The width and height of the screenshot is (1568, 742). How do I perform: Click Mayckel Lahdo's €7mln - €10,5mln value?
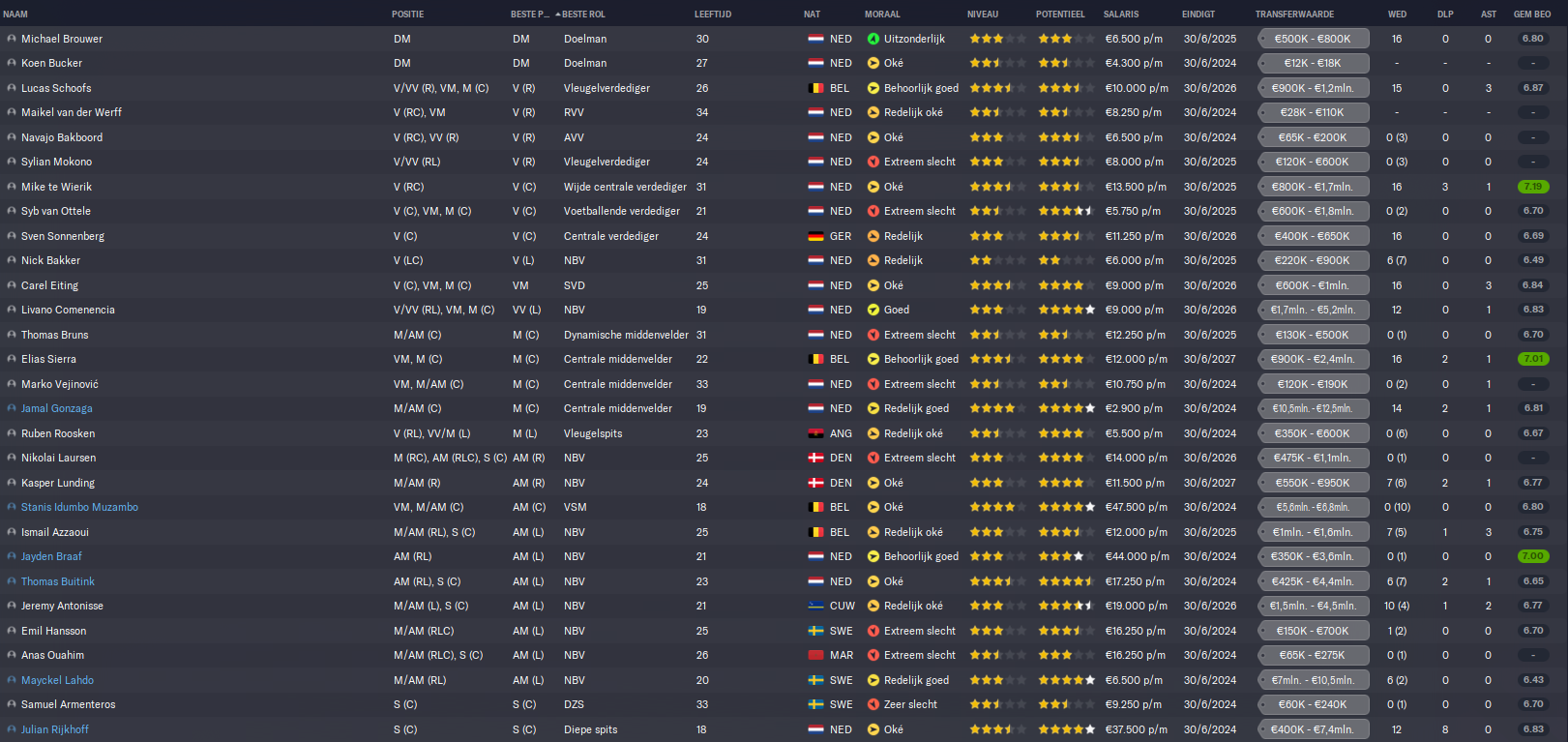1313,680
